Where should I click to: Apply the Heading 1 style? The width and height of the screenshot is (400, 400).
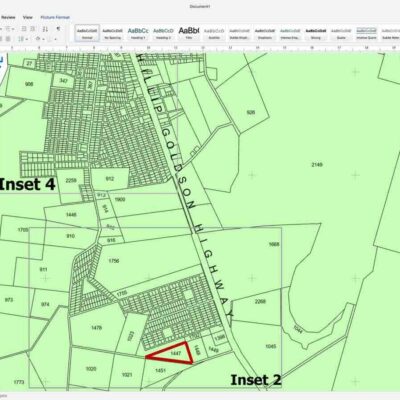[138, 33]
